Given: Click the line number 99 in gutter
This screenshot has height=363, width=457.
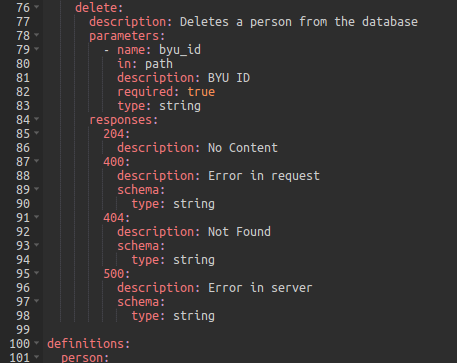Looking at the screenshot, I should click(x=23, y=330).
